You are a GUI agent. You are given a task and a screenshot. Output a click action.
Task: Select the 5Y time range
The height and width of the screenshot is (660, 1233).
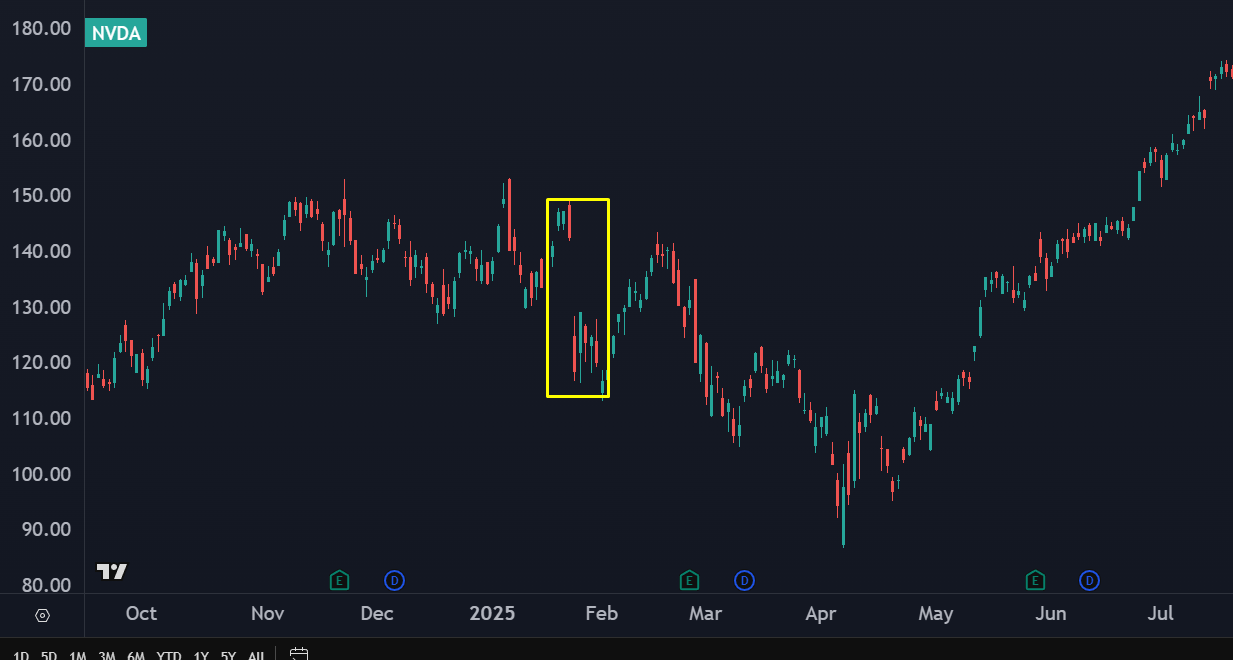[229, 656]
